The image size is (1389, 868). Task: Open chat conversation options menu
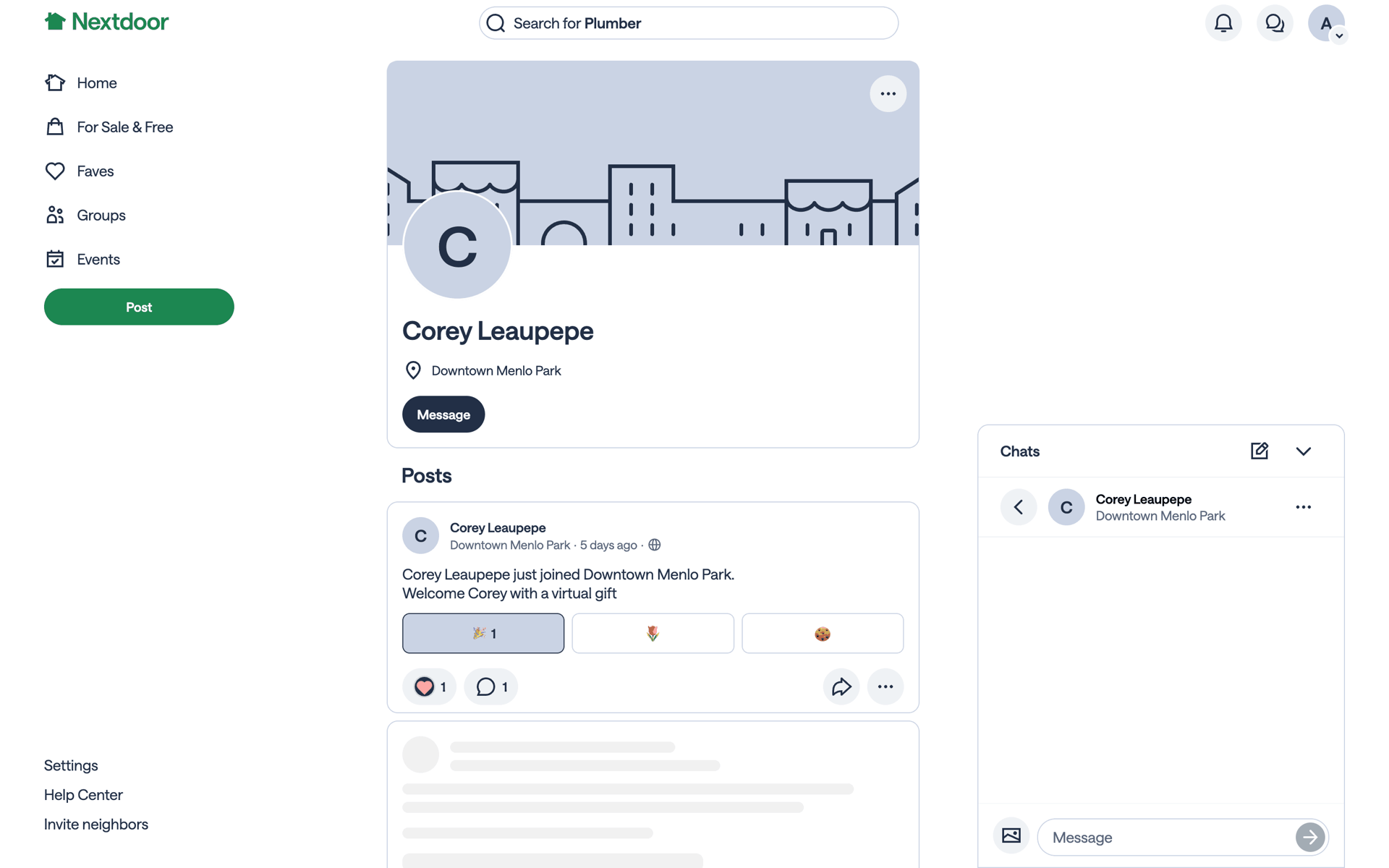tap(1304, 507)
